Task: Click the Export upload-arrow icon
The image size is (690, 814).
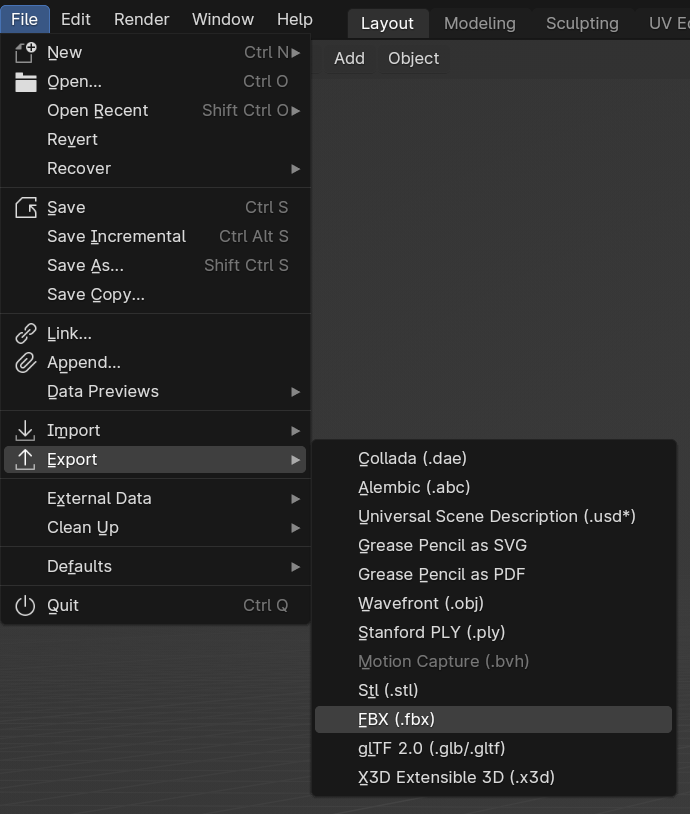Action: click(x=25, y=459)
